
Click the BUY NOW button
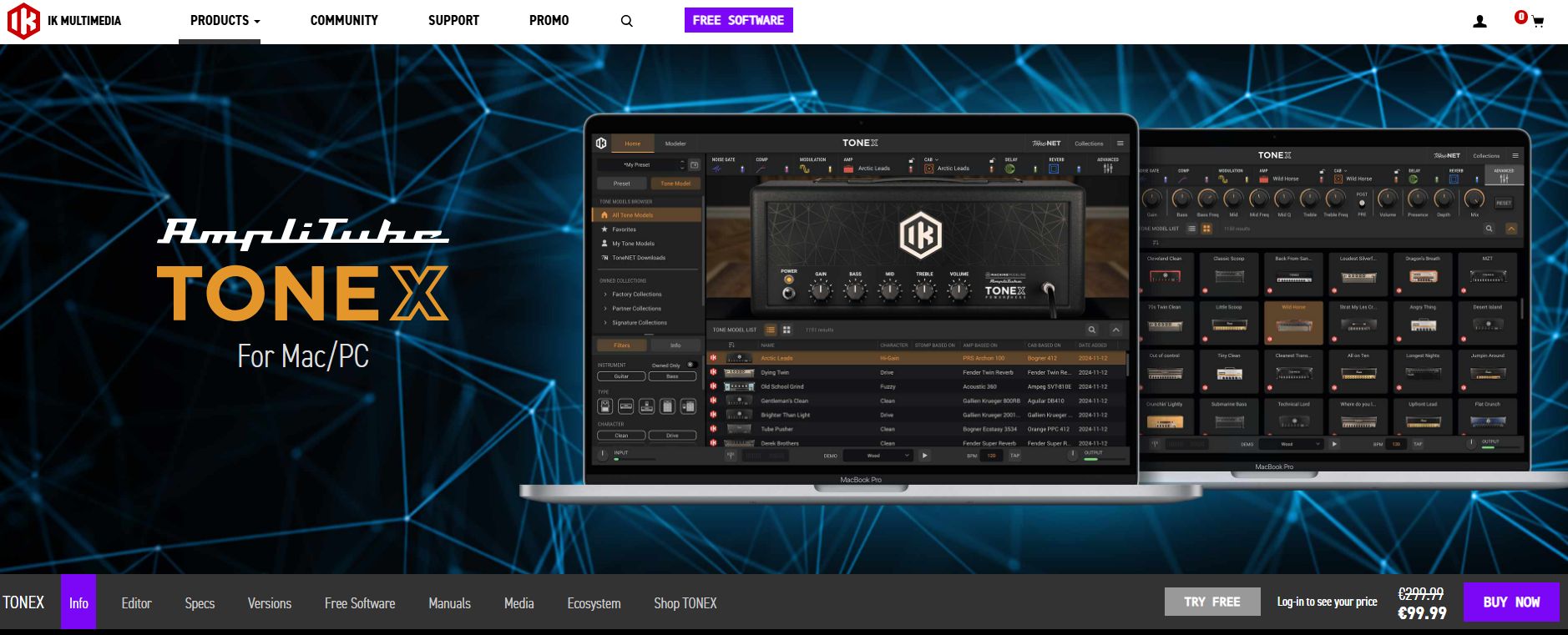(x=1511, y=602)
